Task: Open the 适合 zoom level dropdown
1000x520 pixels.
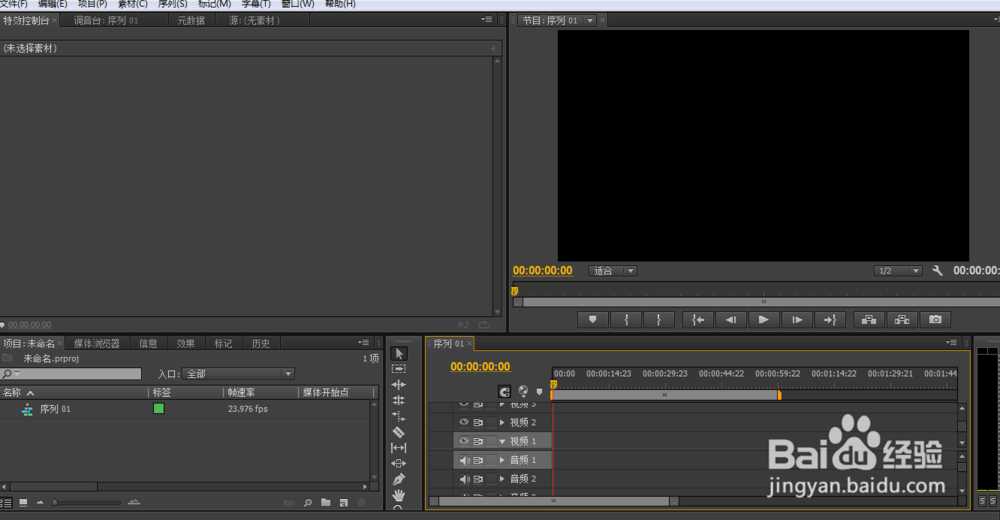Action: [x=612, y=271]
